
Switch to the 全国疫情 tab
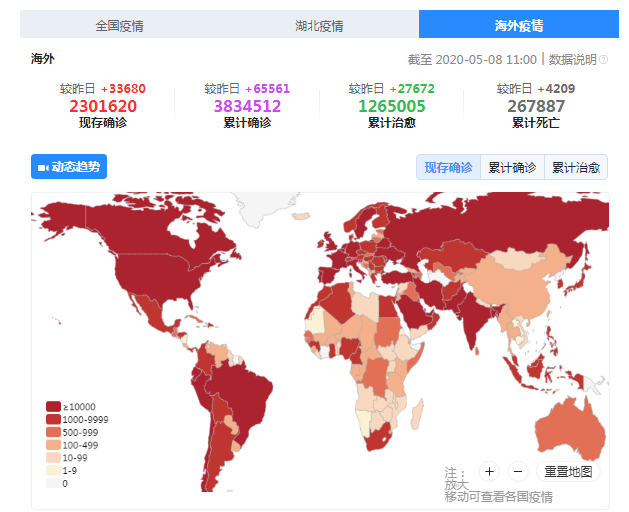(120, 25)
